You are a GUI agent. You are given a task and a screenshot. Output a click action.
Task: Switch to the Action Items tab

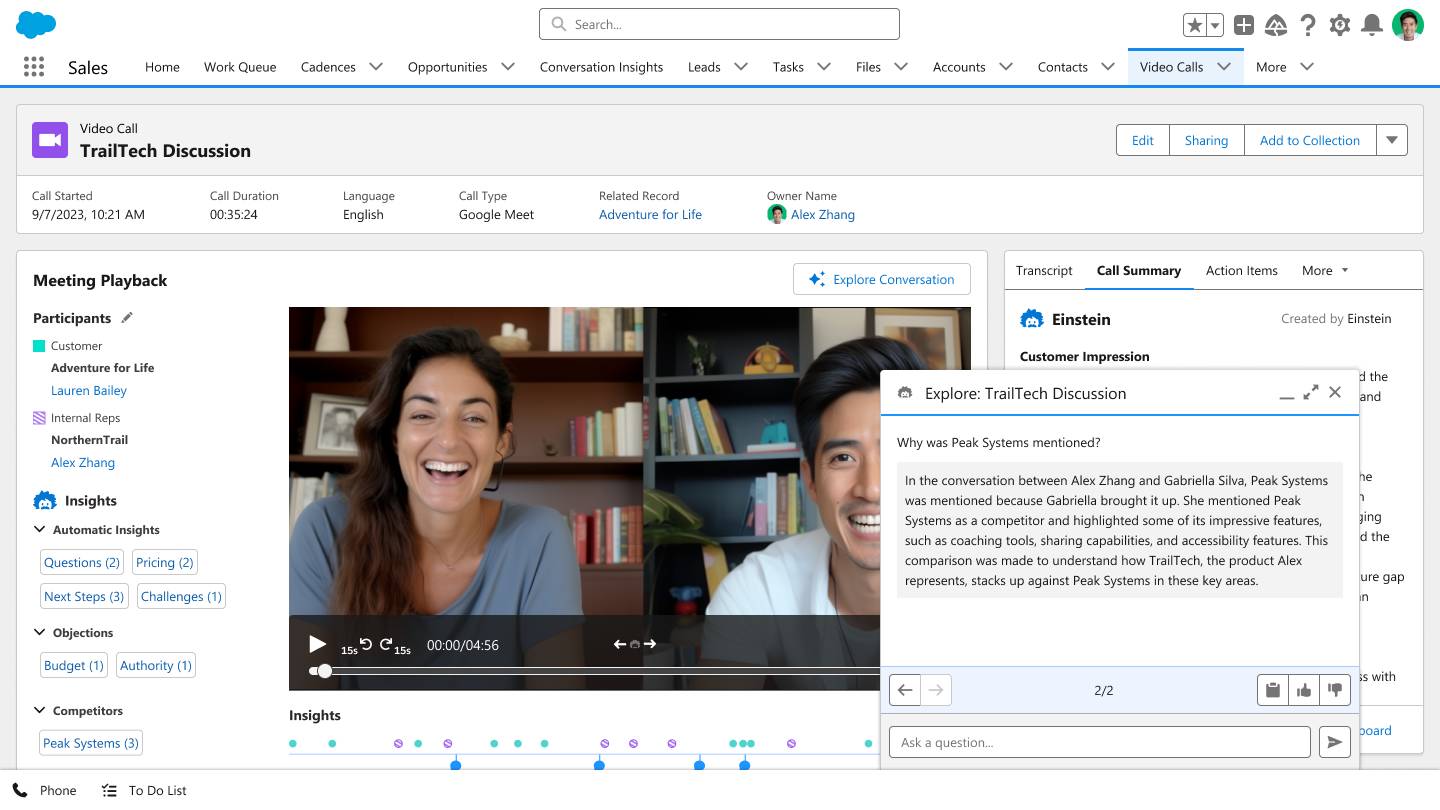click(1241, 270)
